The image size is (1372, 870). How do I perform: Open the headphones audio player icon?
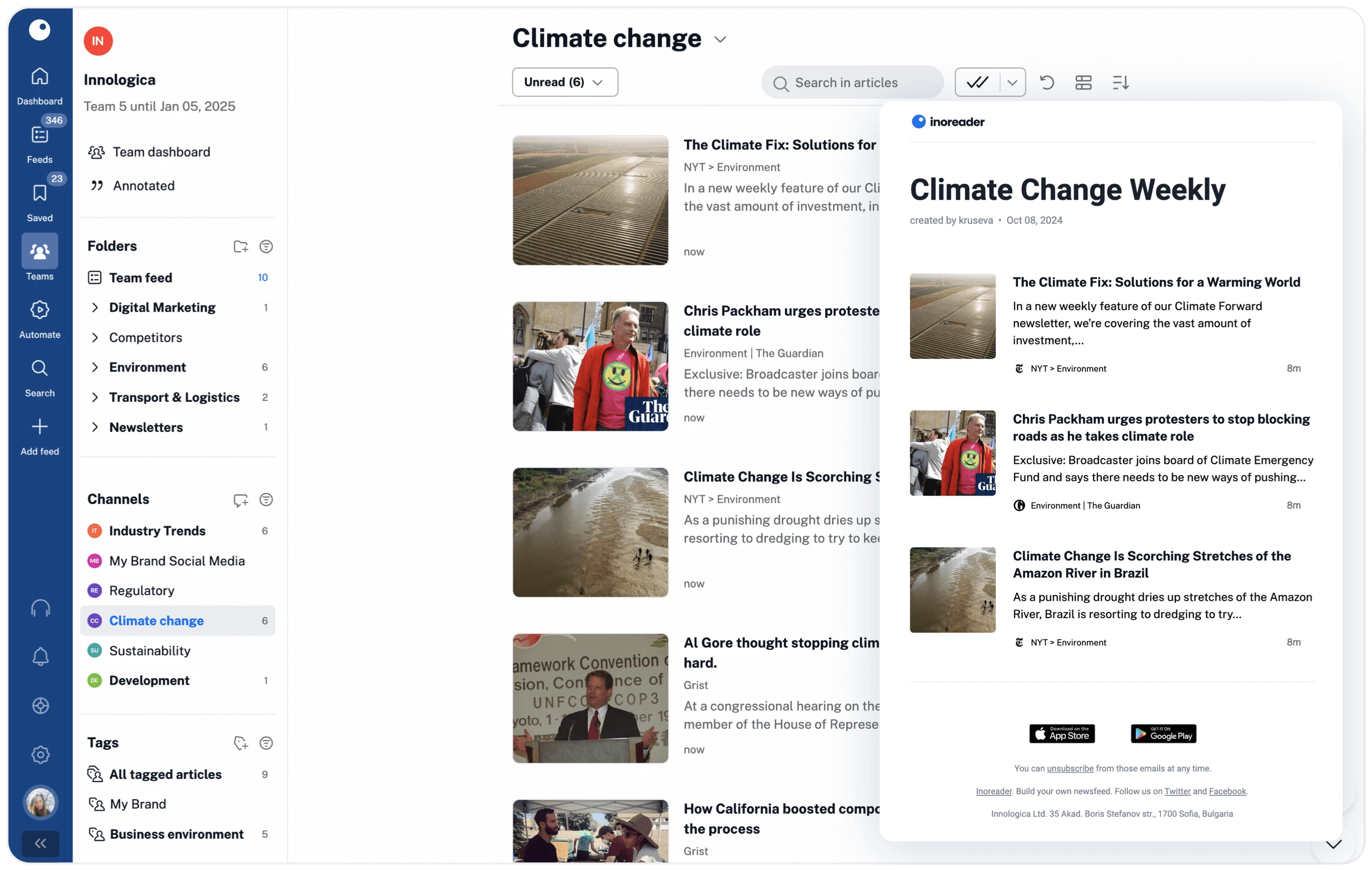pos(40,608)
